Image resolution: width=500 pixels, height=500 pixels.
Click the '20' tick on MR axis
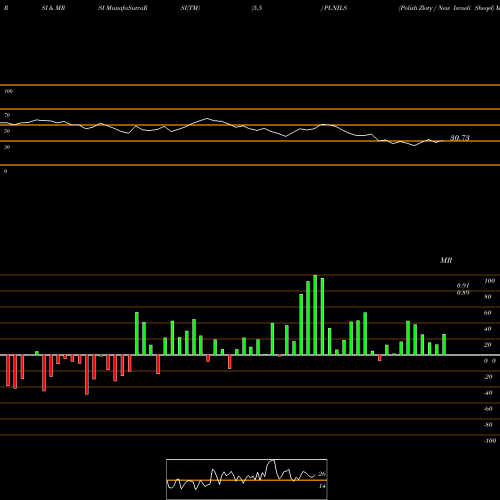point(488,345)
